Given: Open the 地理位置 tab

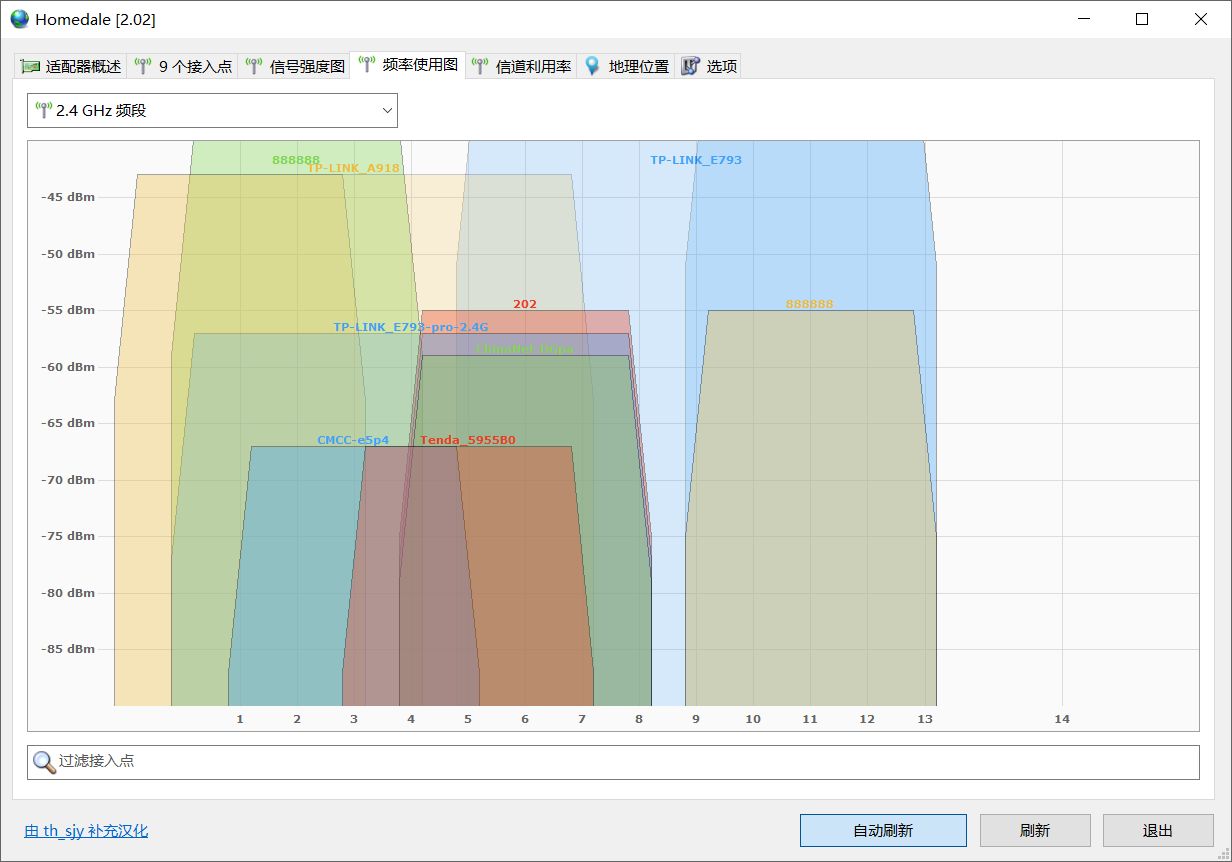Looking at the screenshot, I should (626, 66).
